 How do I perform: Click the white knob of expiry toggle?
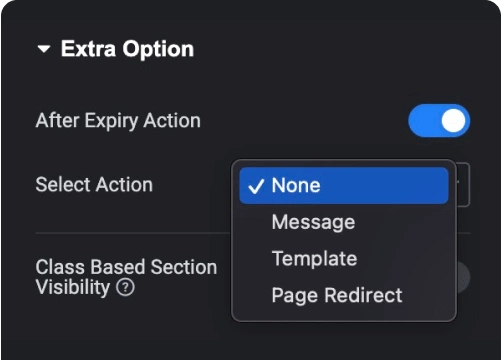point(453,121)
